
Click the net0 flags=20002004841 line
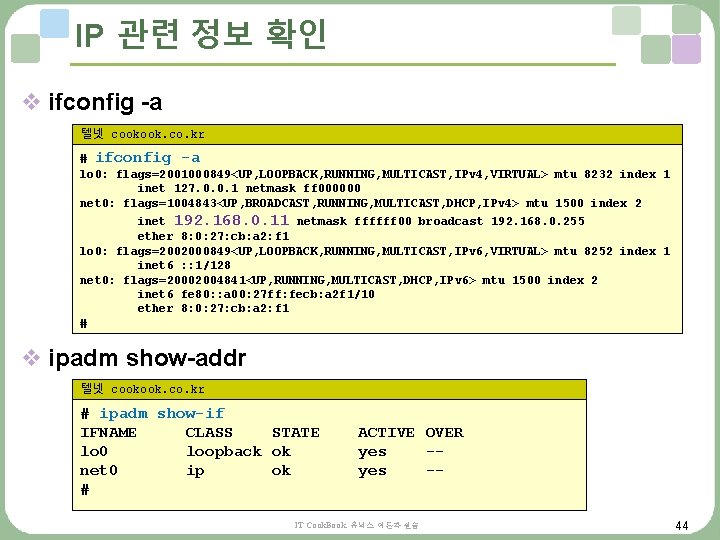(x=338, y=281)
